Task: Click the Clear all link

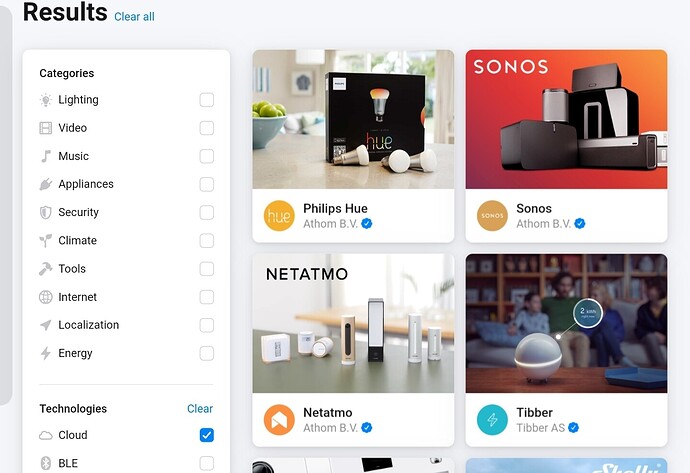Action: click(x=134, y=17)
